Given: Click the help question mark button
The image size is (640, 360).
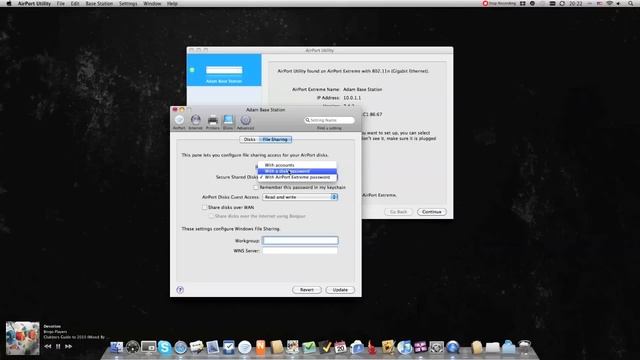Looking at the screenshot, I should click(180, 290).
